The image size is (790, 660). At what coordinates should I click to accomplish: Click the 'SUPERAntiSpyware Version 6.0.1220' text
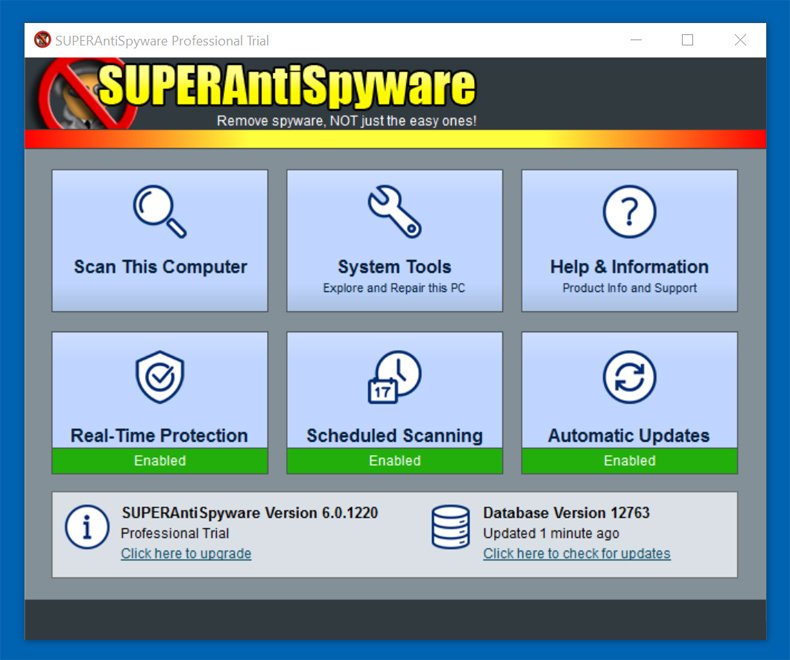[249, 513]
